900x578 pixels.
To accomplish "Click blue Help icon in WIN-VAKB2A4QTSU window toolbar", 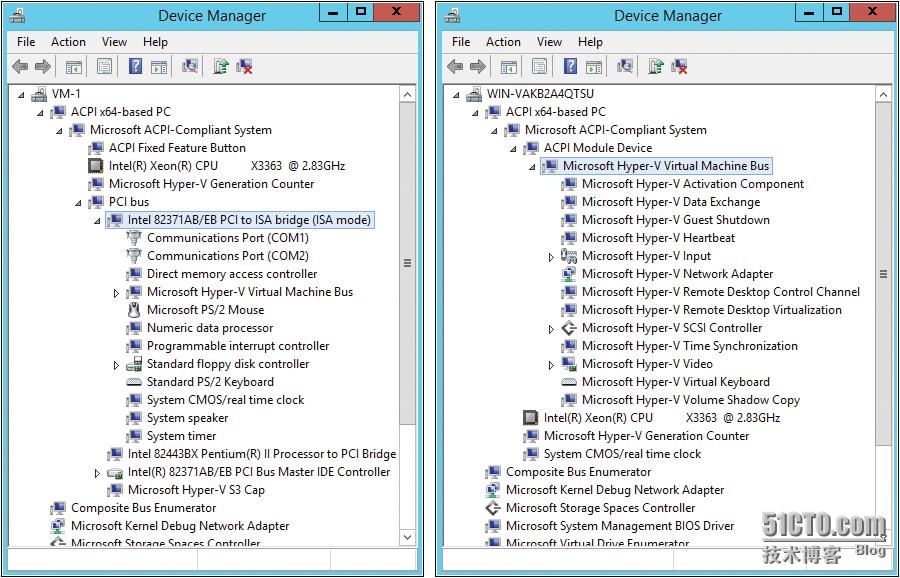I will tap(570, 67).
